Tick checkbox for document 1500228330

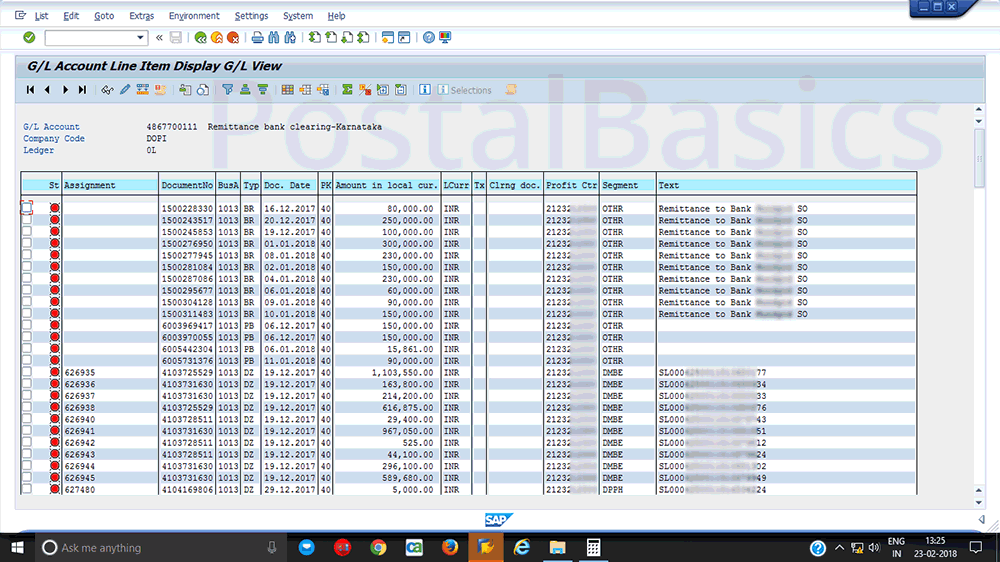[x=27, y=208]
